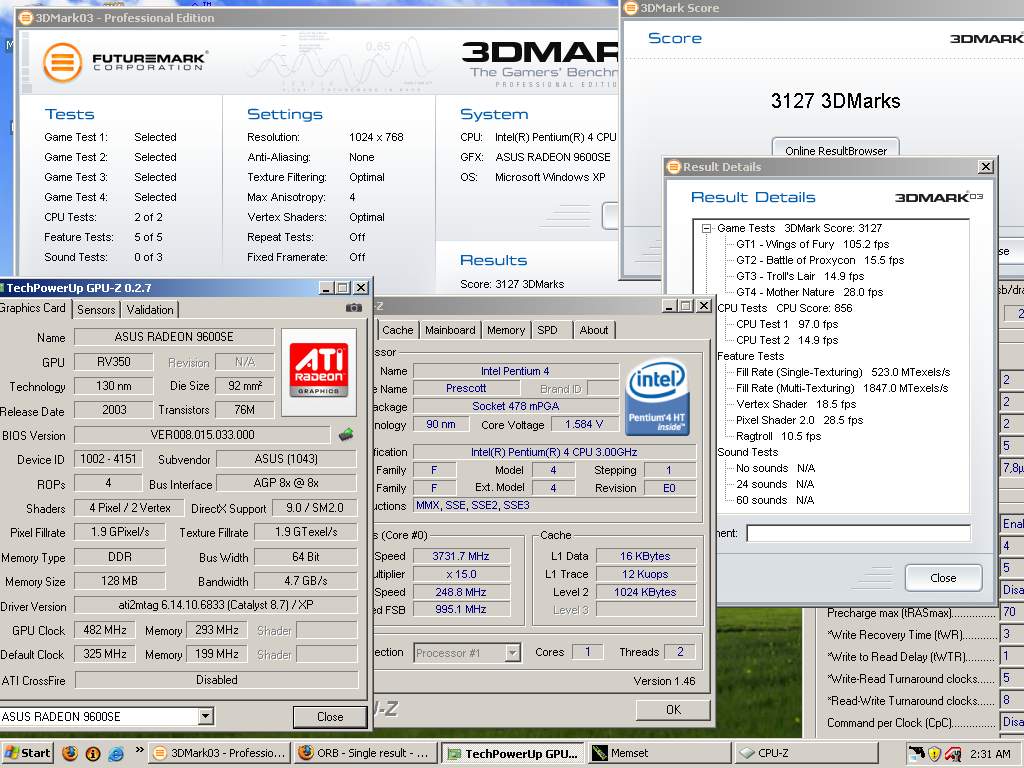The height and width of the screenshot is (768, 1024).
Task: Switch to CPU-Z taskbar button
Action: coord(805,753)
